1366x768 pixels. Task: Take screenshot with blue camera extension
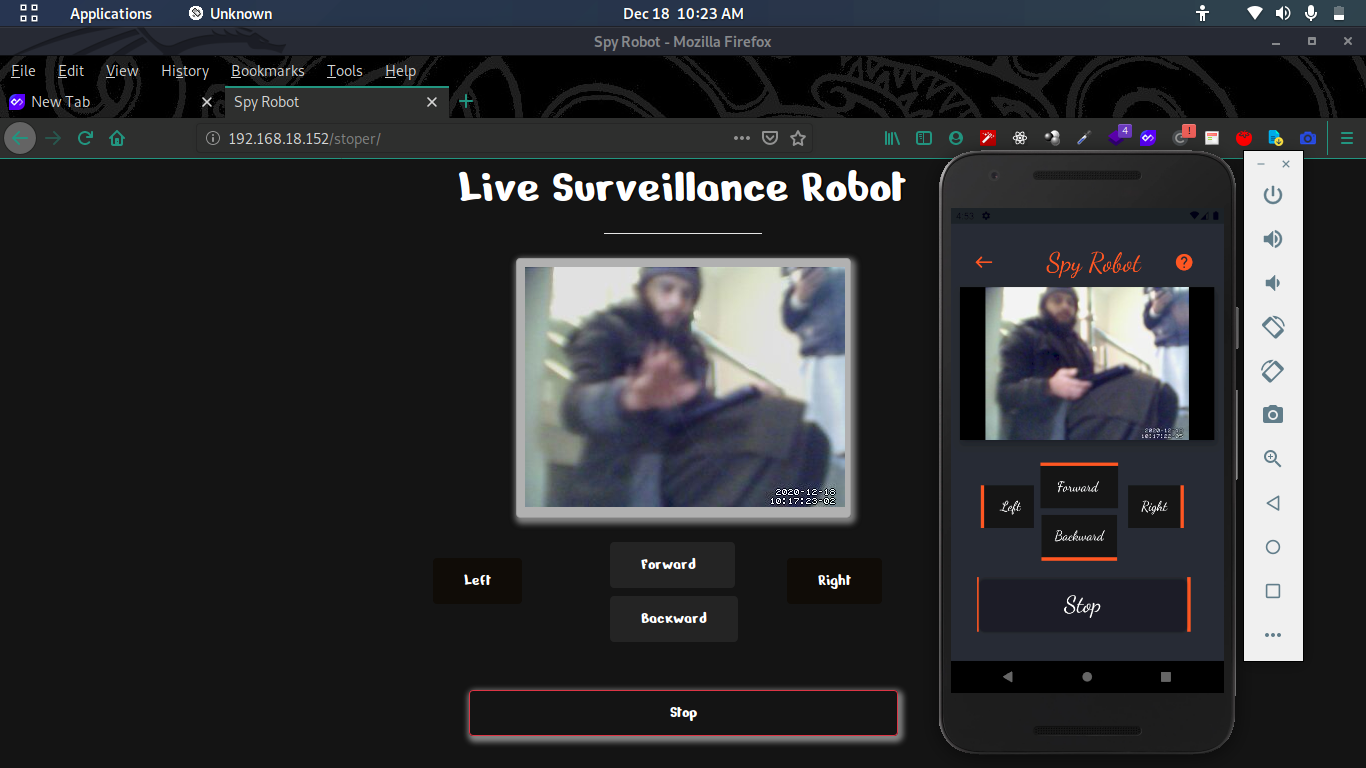[x=1307, y=138]
